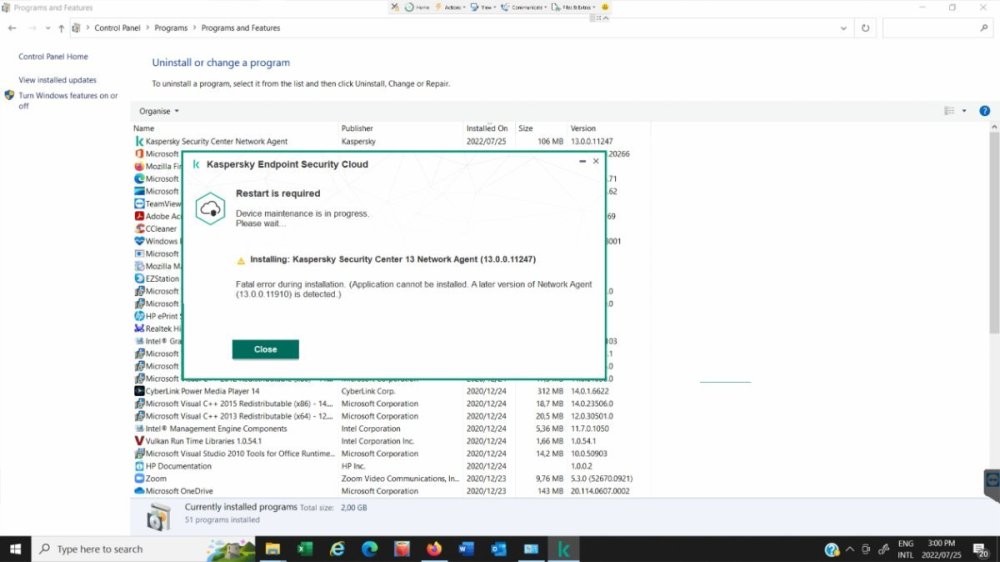Image resolution: width=1000 pixels, height=562 pixels.
Task: Open Excel from the taskbar
Action: point(305,549)
